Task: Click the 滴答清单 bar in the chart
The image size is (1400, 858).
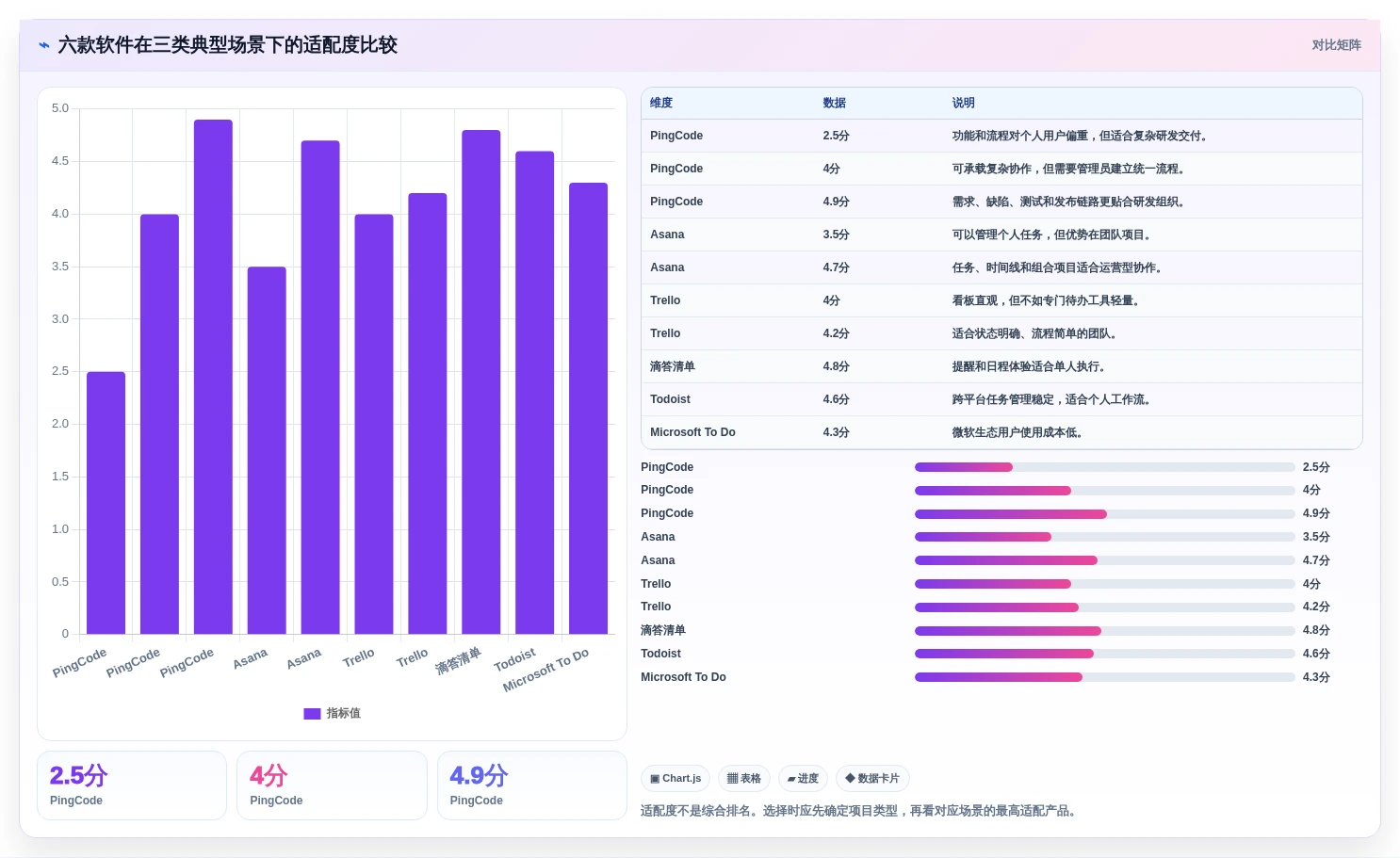Action: [480, 382]
